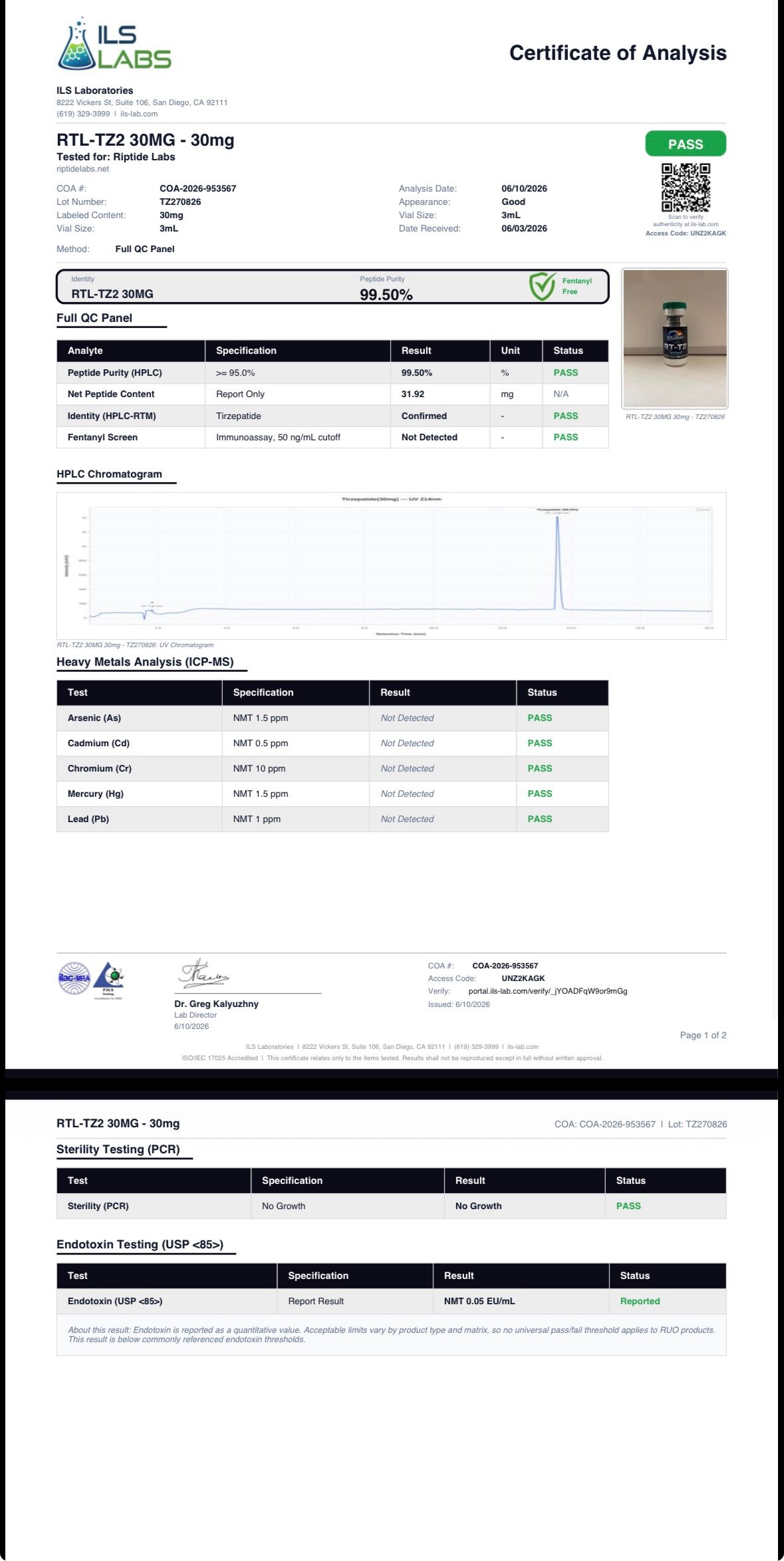Click the Sterility (PCR) PASS status
The width and height of the screenshot is (784, 1561).
click(x=628, y=1206)
